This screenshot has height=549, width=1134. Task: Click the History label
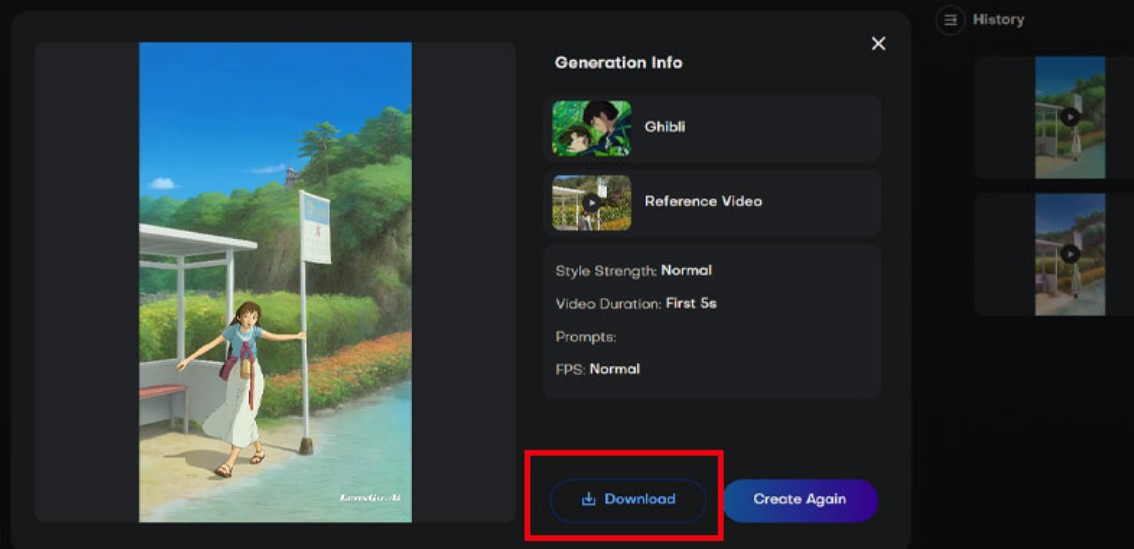coord(998,20)
